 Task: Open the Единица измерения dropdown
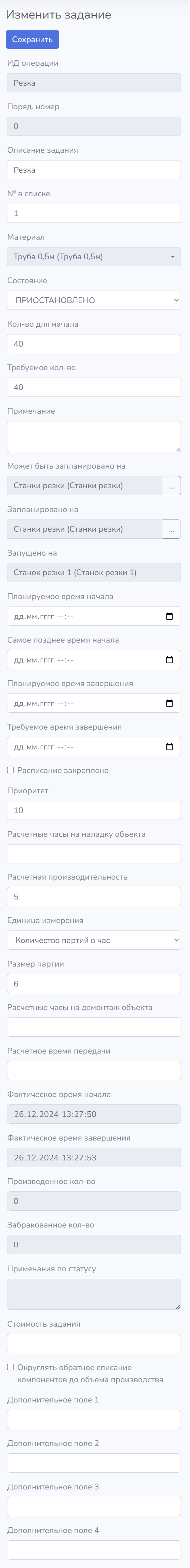point(94,940)
